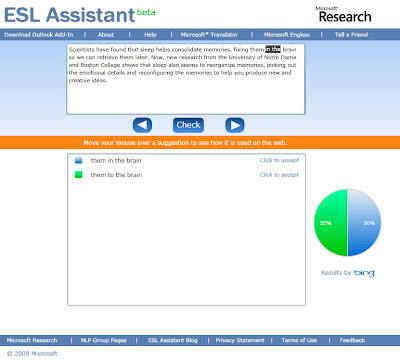Image resolution: width=400 pixels, height=360 pixels.
Task: Click the previous suggestion left arrow button
Action: (x=142, y=125)
